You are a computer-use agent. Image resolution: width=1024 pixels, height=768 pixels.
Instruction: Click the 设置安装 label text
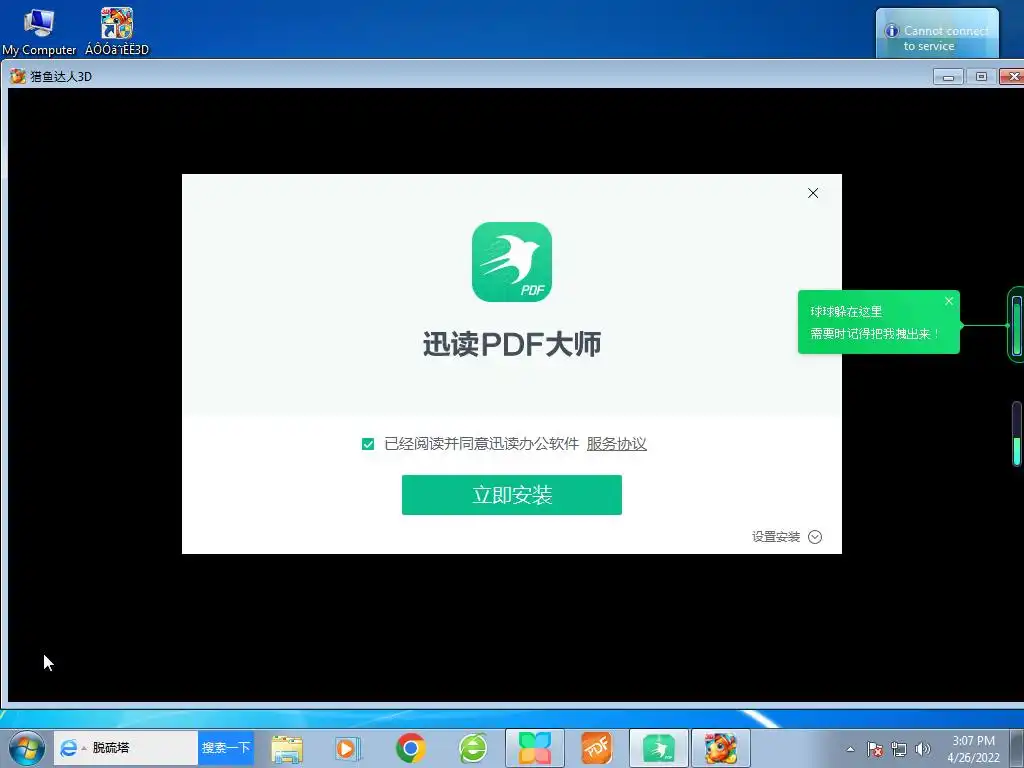776,537
